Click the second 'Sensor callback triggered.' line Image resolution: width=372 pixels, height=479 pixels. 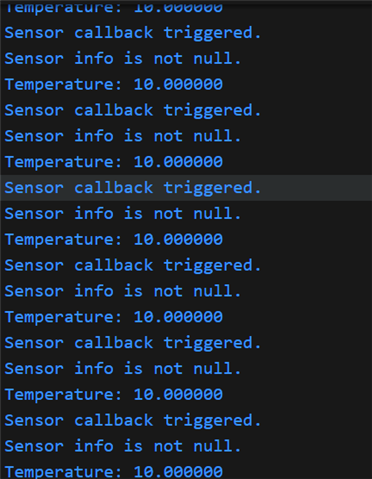click(x=133, y=110)
